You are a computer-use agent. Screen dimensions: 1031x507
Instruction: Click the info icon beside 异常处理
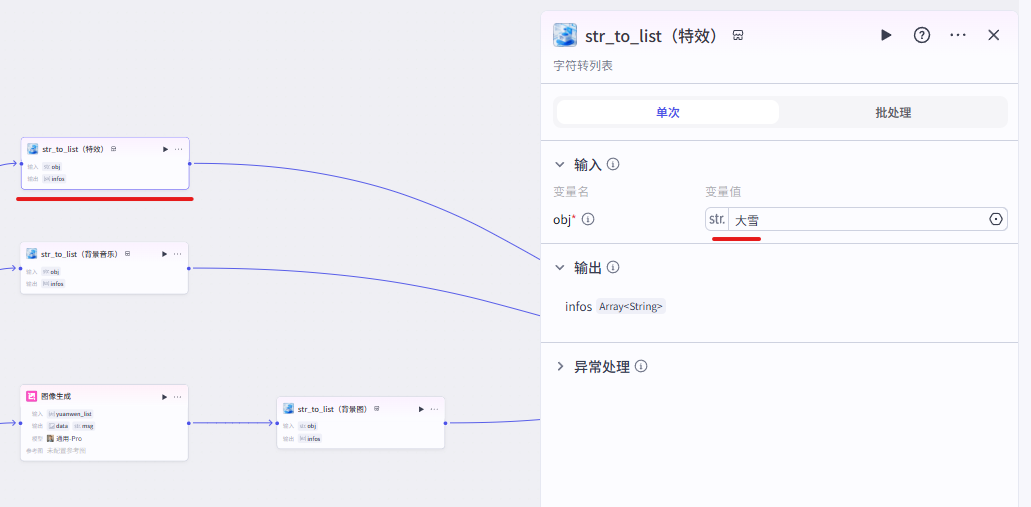tap(641, 366)
